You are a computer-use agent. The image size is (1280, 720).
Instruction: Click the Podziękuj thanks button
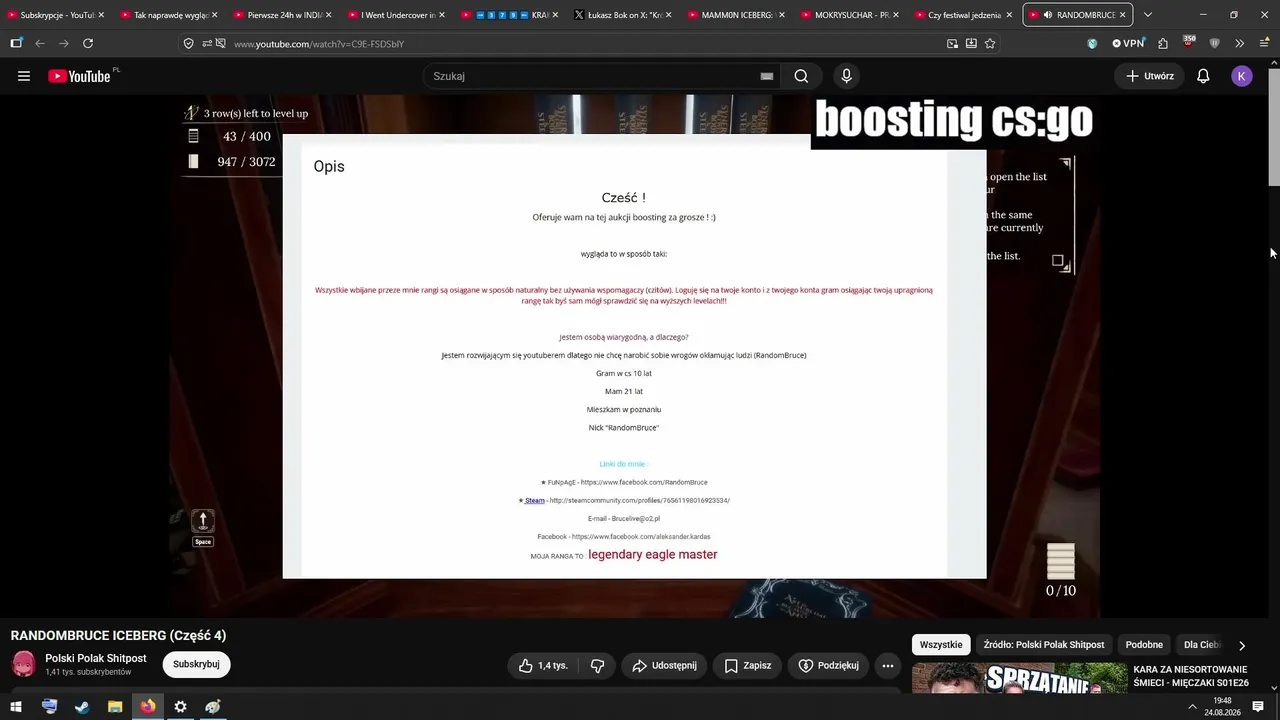pos(828,666)
